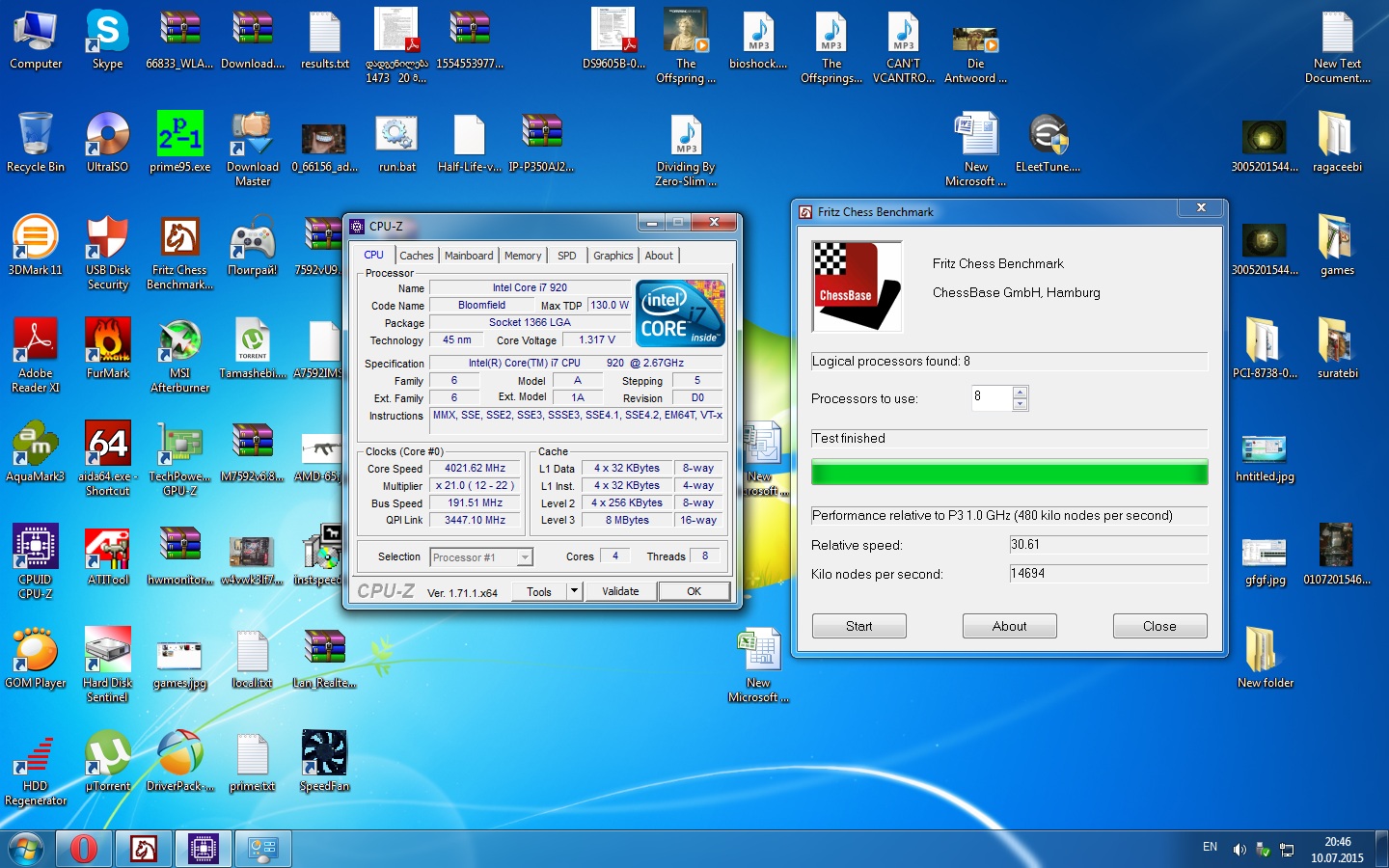Launch TechPowerUp GPU-Z icon
1389x868 pixels.
(x=180, y=459)
